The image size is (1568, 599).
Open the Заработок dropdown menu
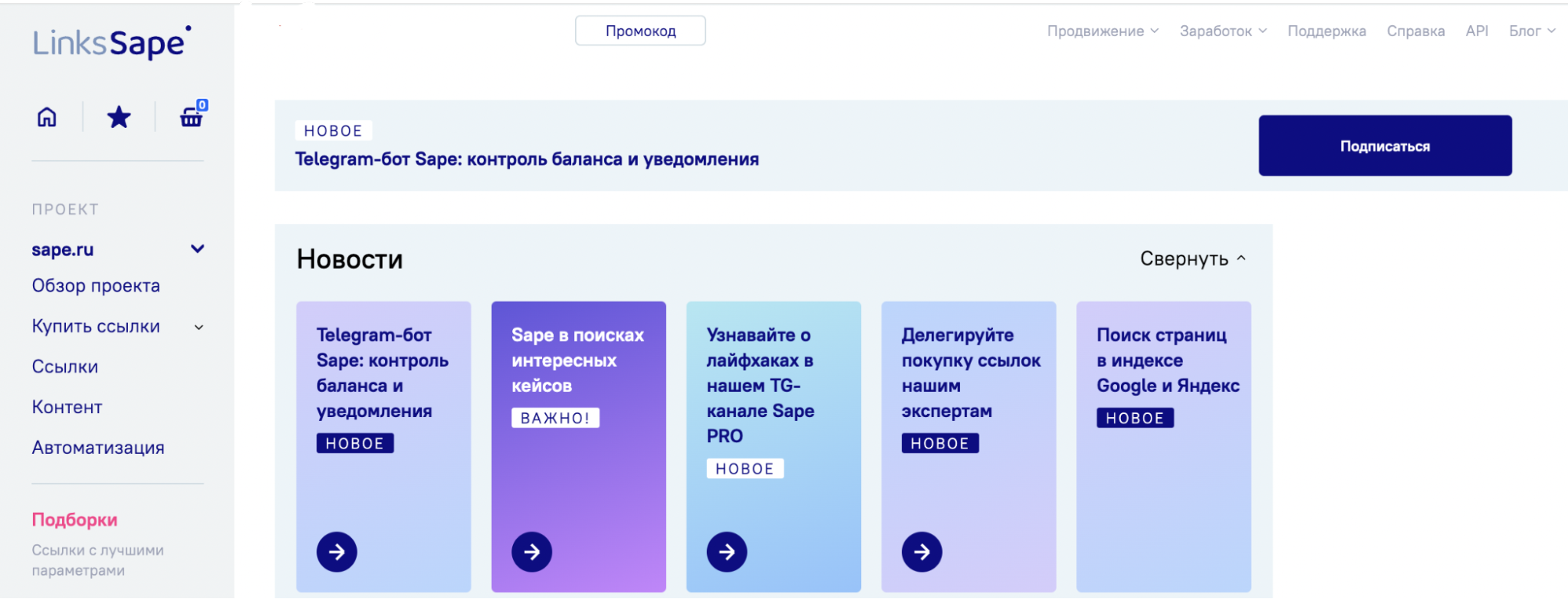1222,31
